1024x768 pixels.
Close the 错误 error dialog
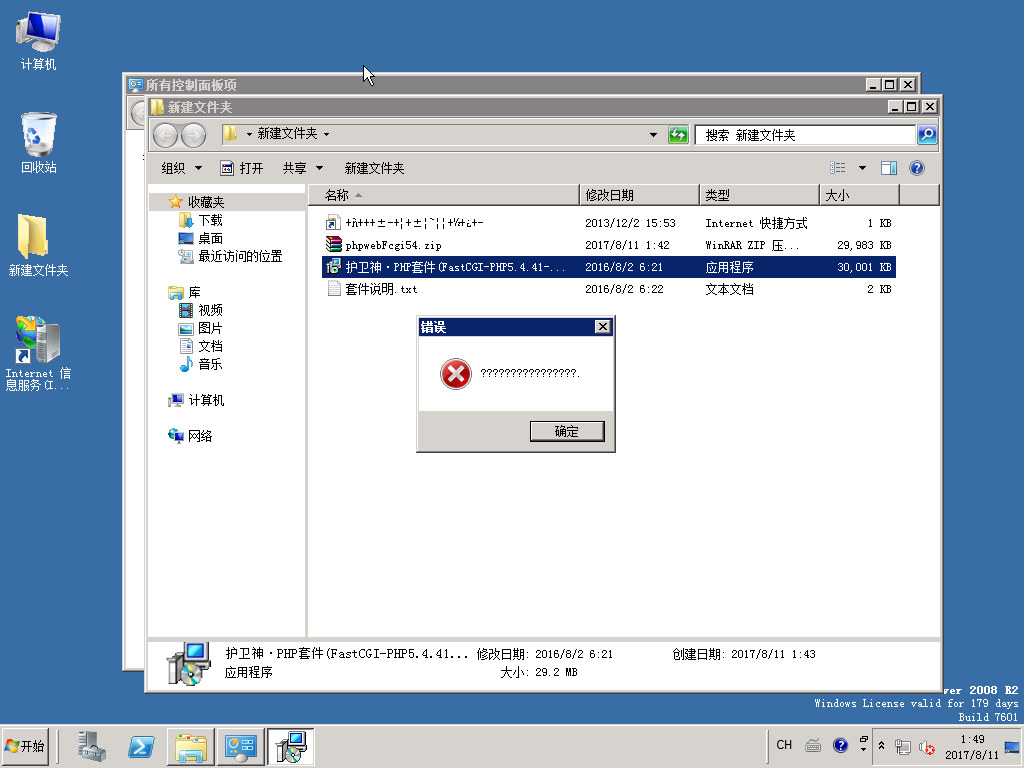[x=602, y=327]
